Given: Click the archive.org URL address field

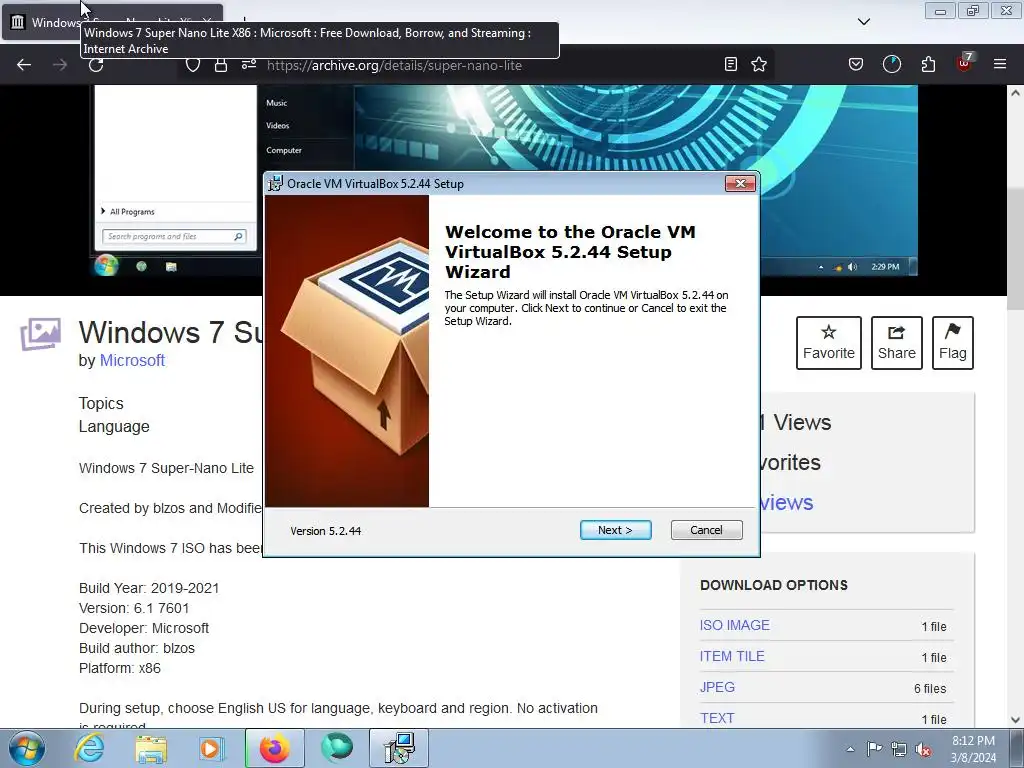Looking at the screenshot, I should click(394, 65).
